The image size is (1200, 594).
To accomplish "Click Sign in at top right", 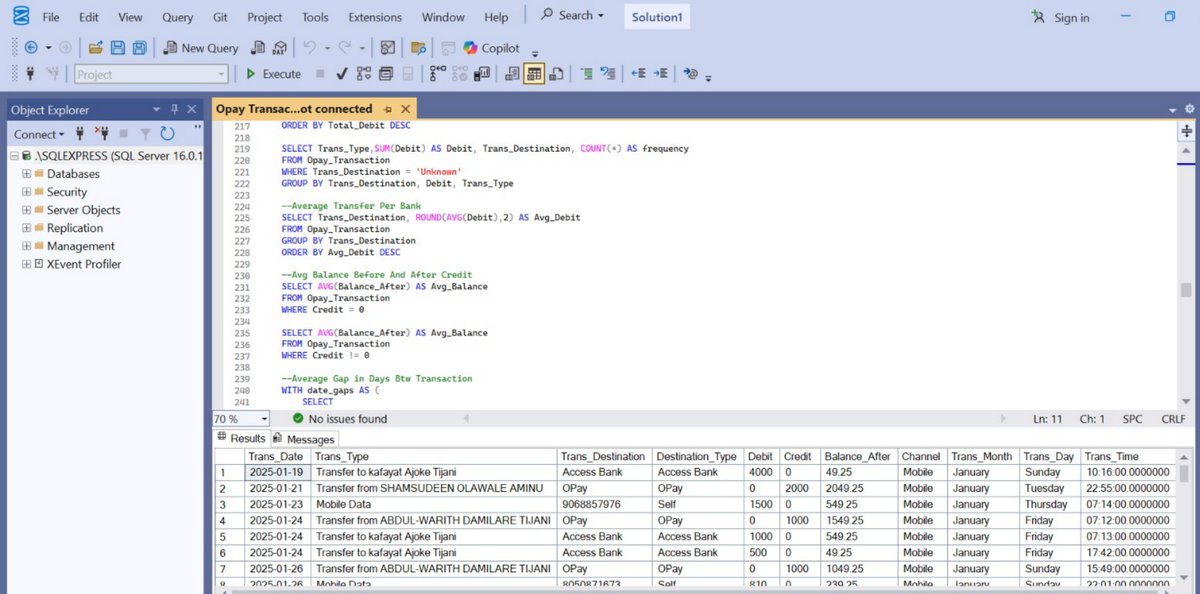I will pos(1061,18).
